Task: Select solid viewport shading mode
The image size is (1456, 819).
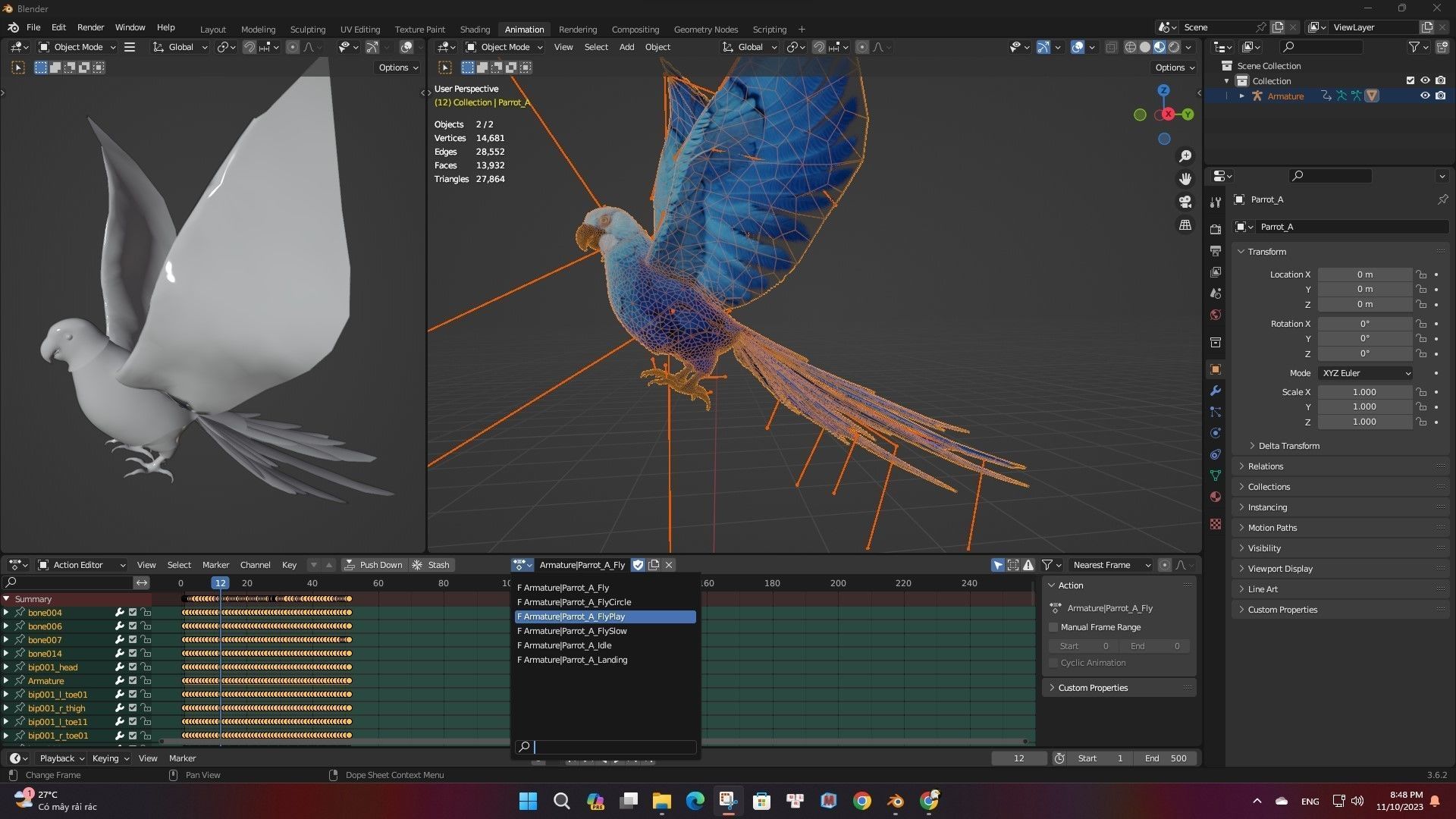Action: 1145,47
